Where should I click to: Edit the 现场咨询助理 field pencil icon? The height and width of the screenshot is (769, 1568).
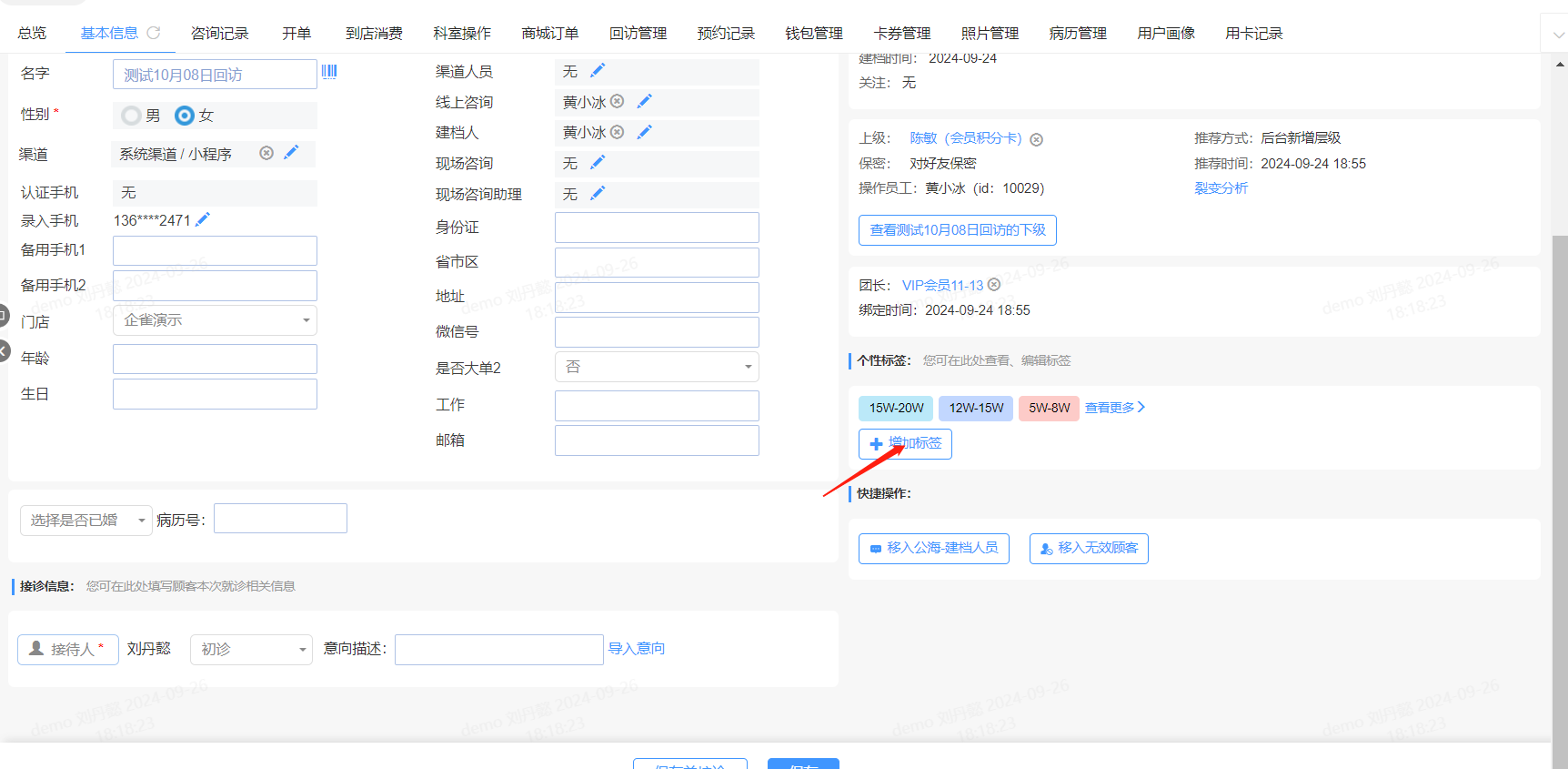(598, 194)
